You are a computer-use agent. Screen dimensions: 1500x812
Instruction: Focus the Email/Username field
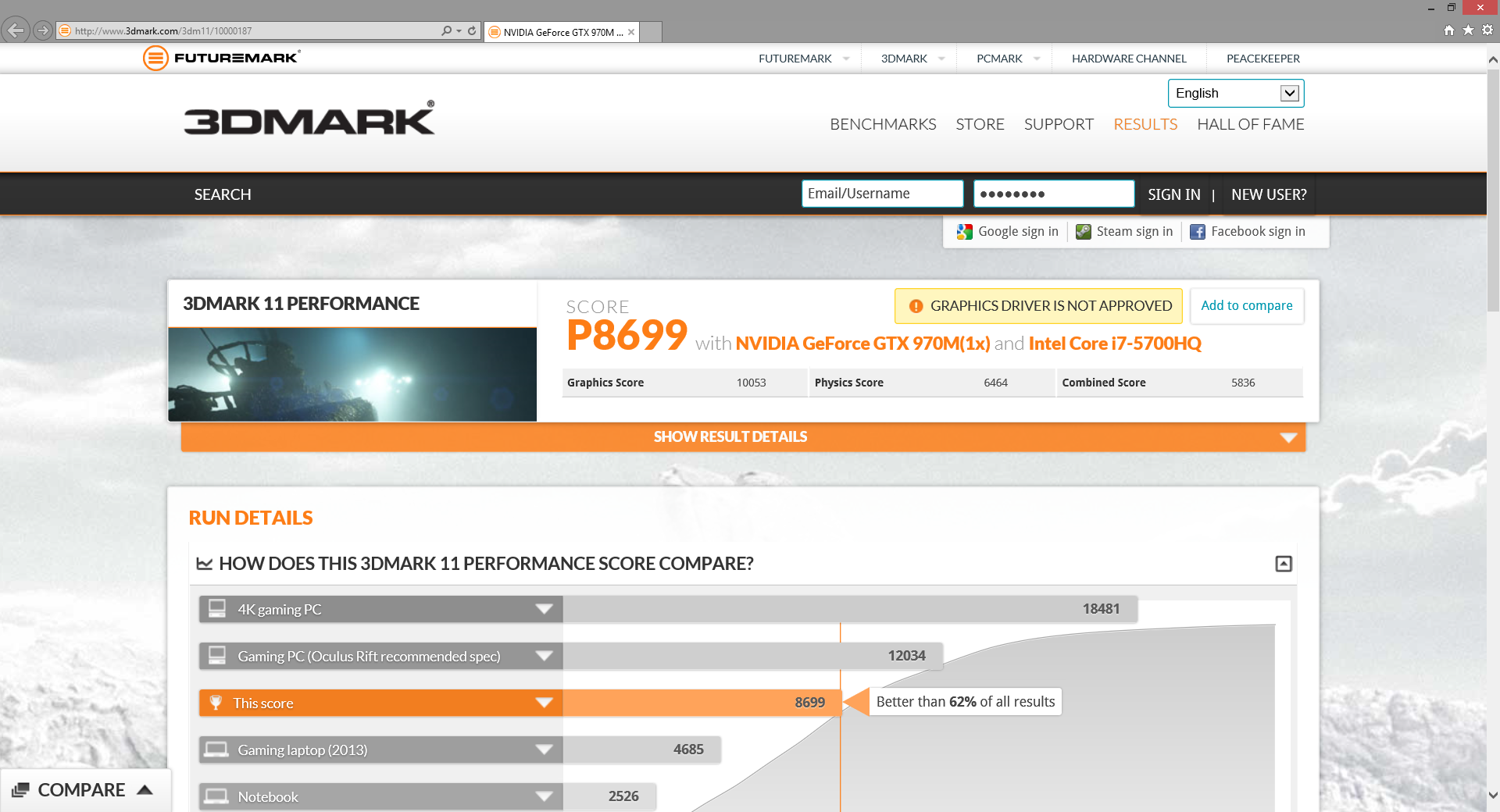(x=882, y=194)
